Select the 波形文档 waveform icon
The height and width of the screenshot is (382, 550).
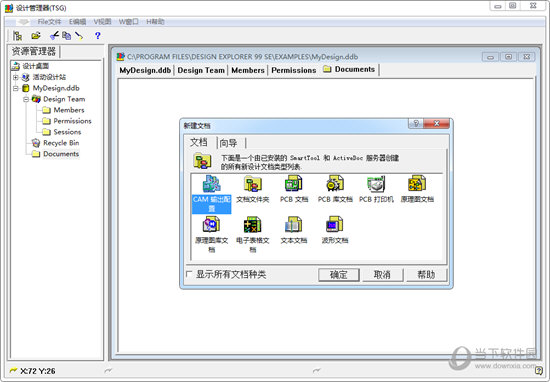(335, 224)
